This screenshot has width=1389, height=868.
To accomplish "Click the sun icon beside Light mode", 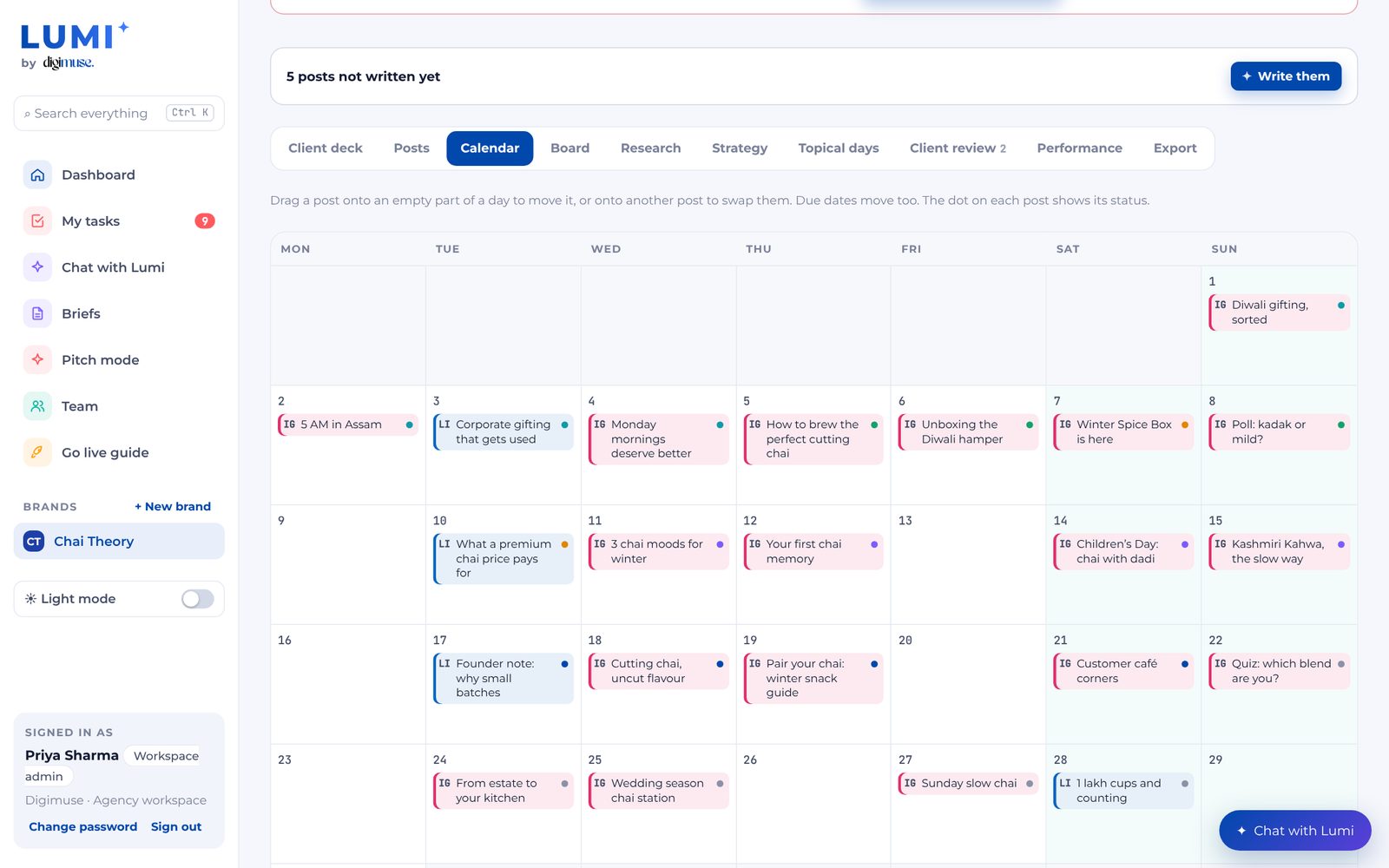I will [30, 599].
